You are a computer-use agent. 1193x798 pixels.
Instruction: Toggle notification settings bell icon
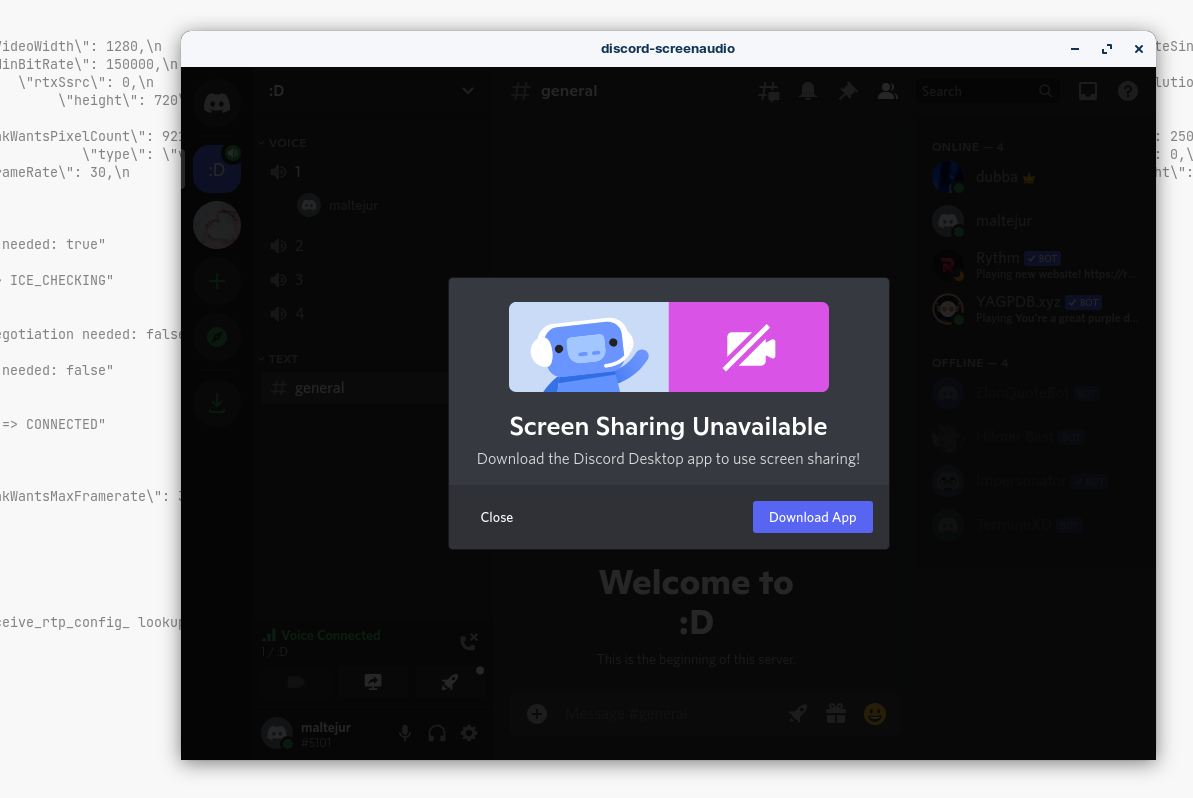click(x=808, y=91)
